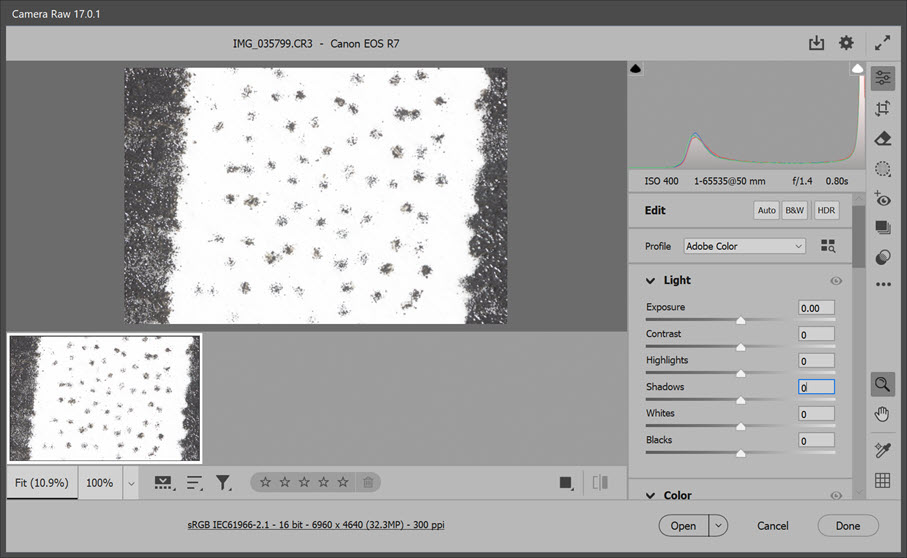Open the Presets overlapping circles icon
The width and height of the screenshot is (907, 558).
(883, 257)
